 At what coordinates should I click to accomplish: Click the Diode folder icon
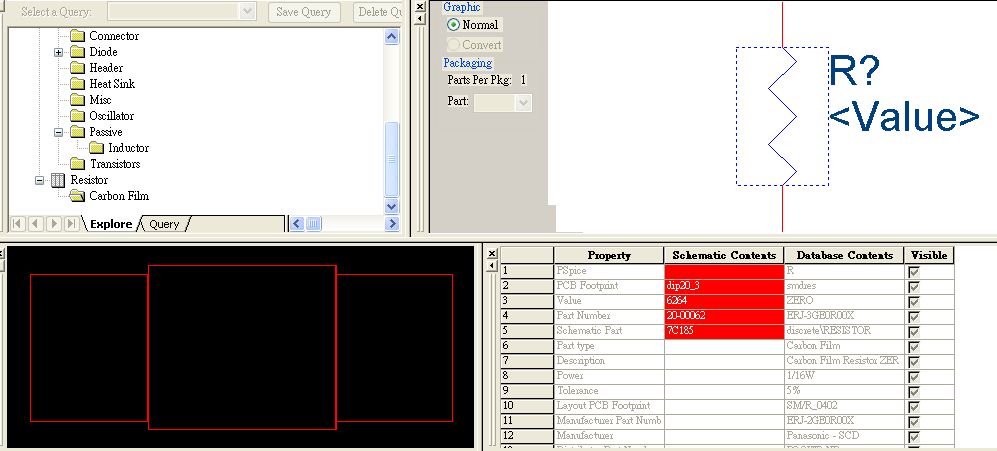78,52
